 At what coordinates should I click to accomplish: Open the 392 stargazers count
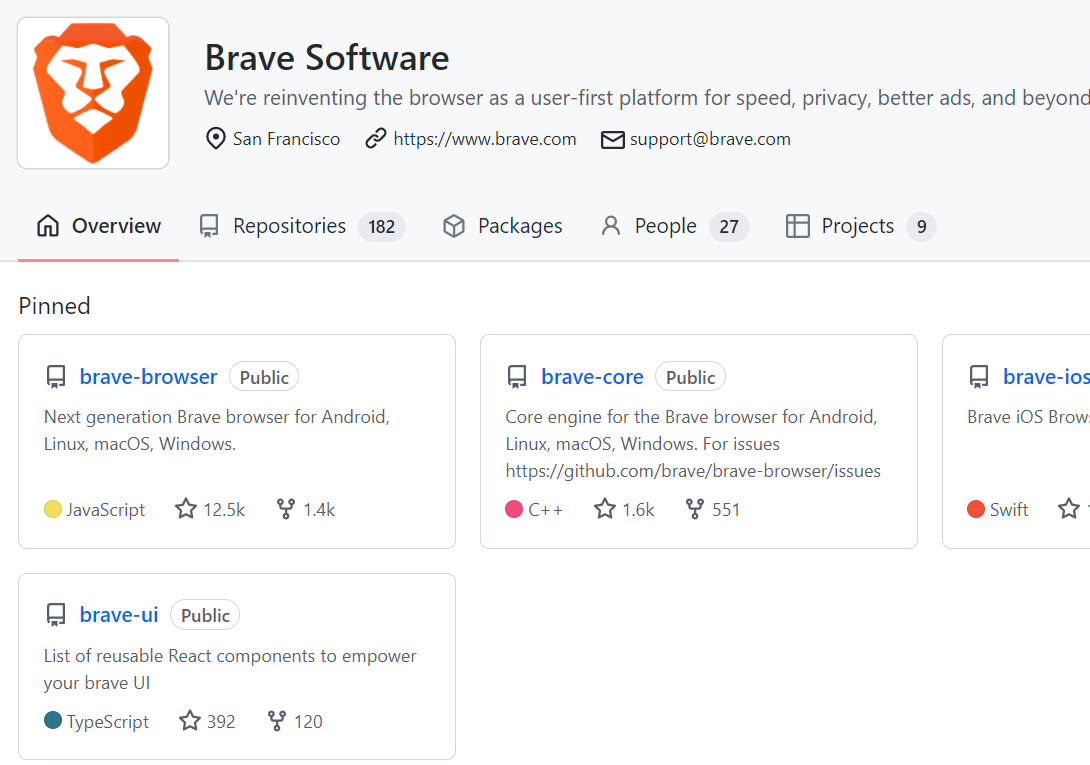pyautogui.click(x=221, y=722)
